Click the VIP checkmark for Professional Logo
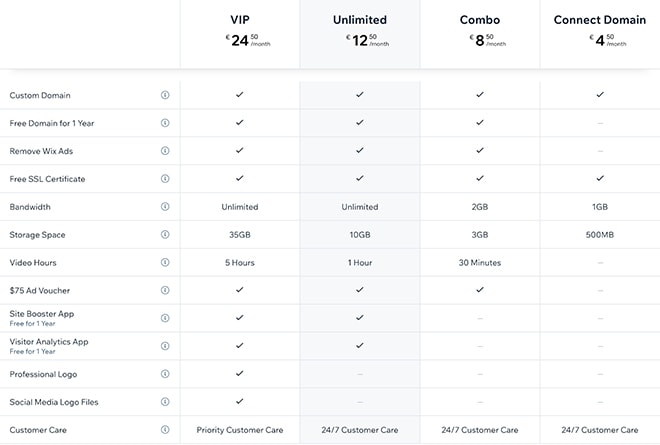660x445 pixels. tap(240, 374)
